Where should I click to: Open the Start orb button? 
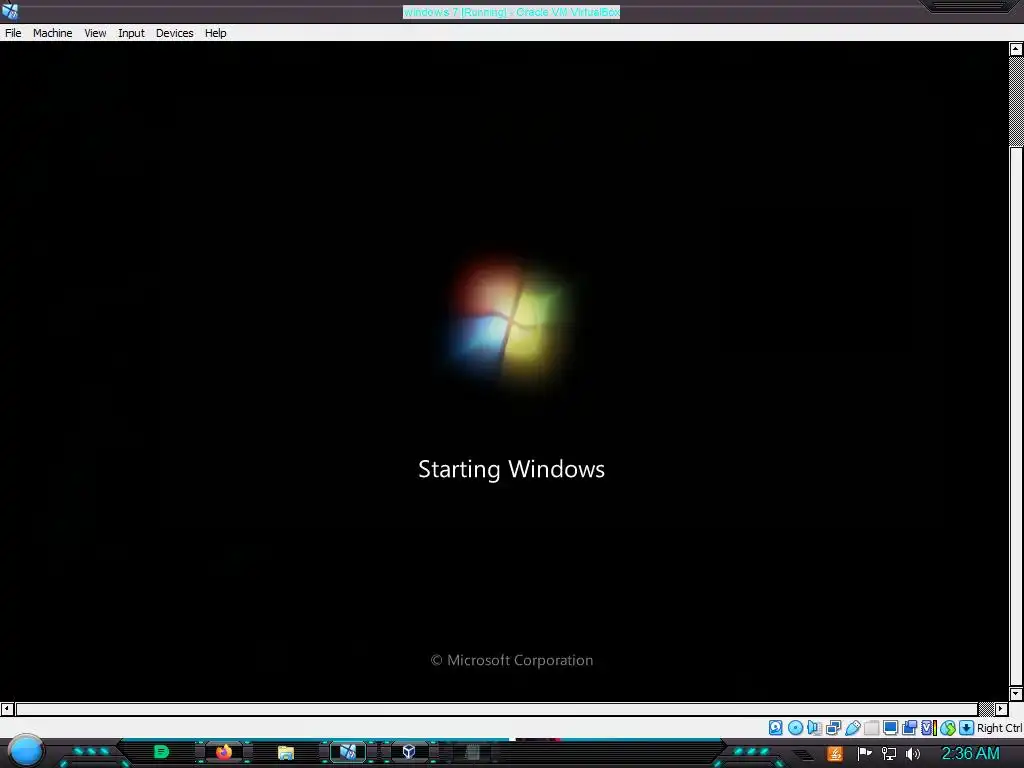[x=26, y=751]
